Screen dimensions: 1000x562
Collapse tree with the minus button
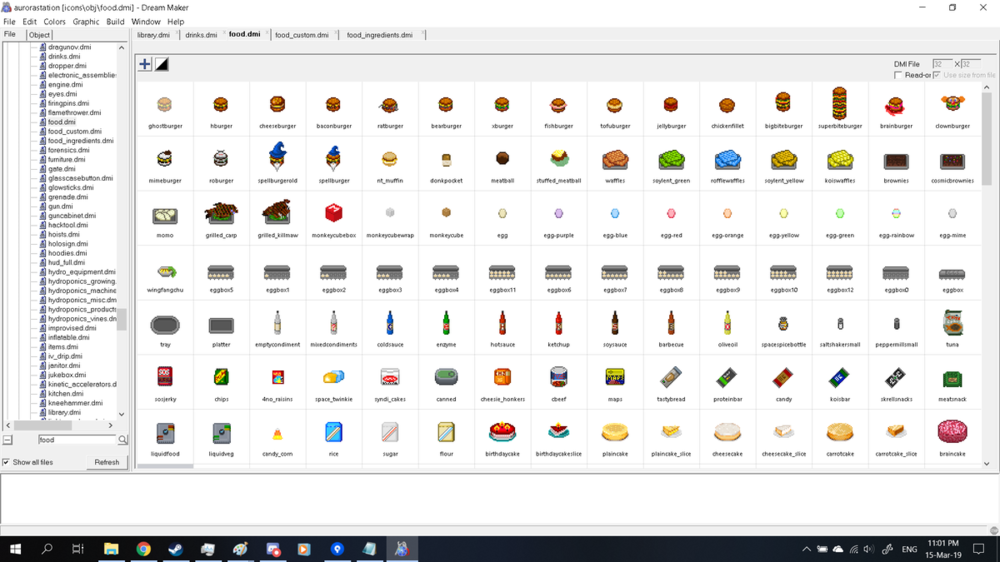(x=8, y=440)
